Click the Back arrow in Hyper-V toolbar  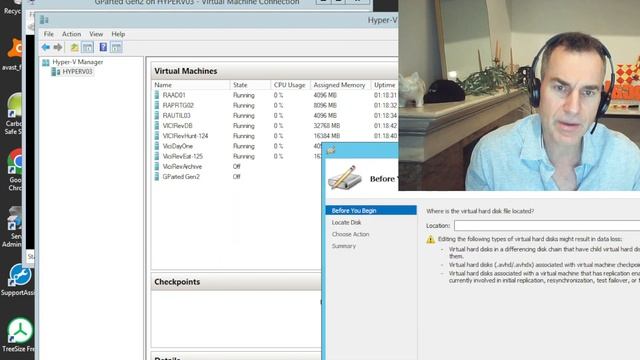[x=46, y=47]
